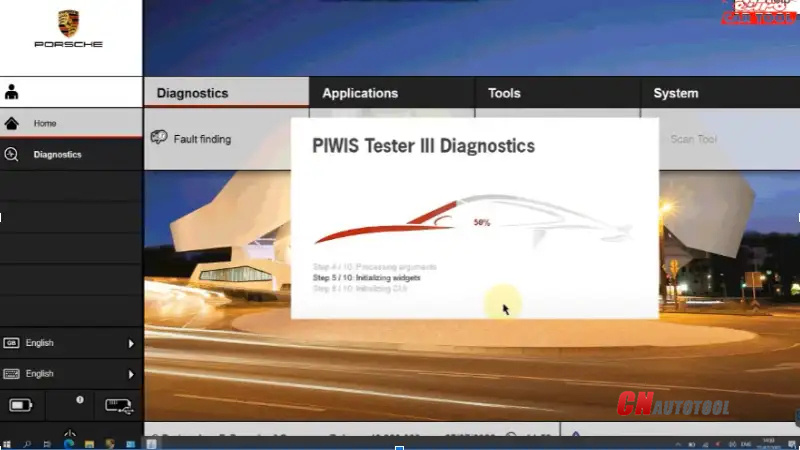Click the active application icon in taskbar

(x=152, y=444)
